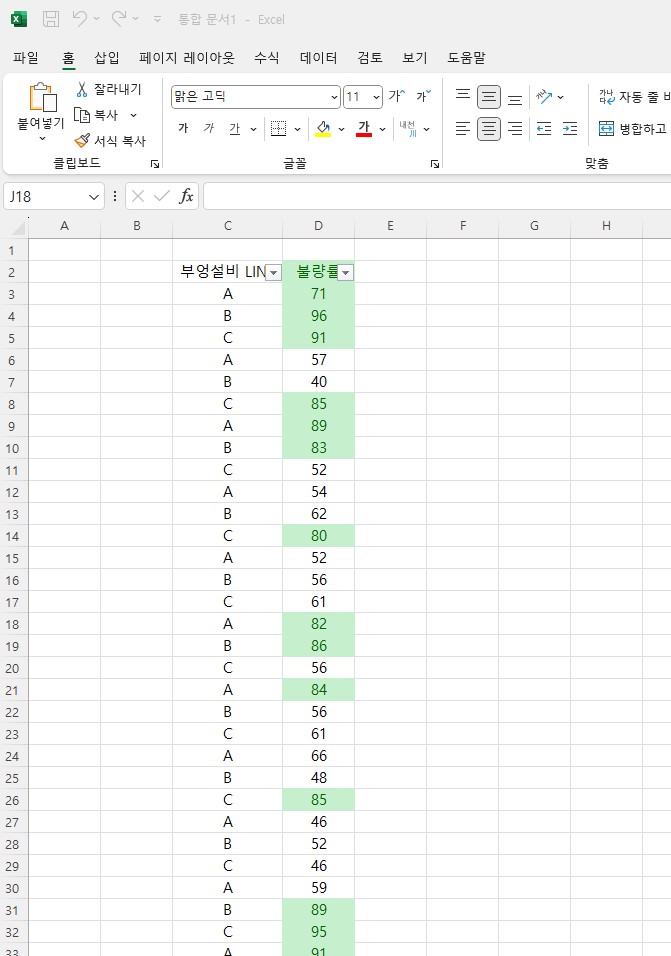Toggle bold 가 formatting
Viewport: 671px width, 956px height.
pos(183,128)
